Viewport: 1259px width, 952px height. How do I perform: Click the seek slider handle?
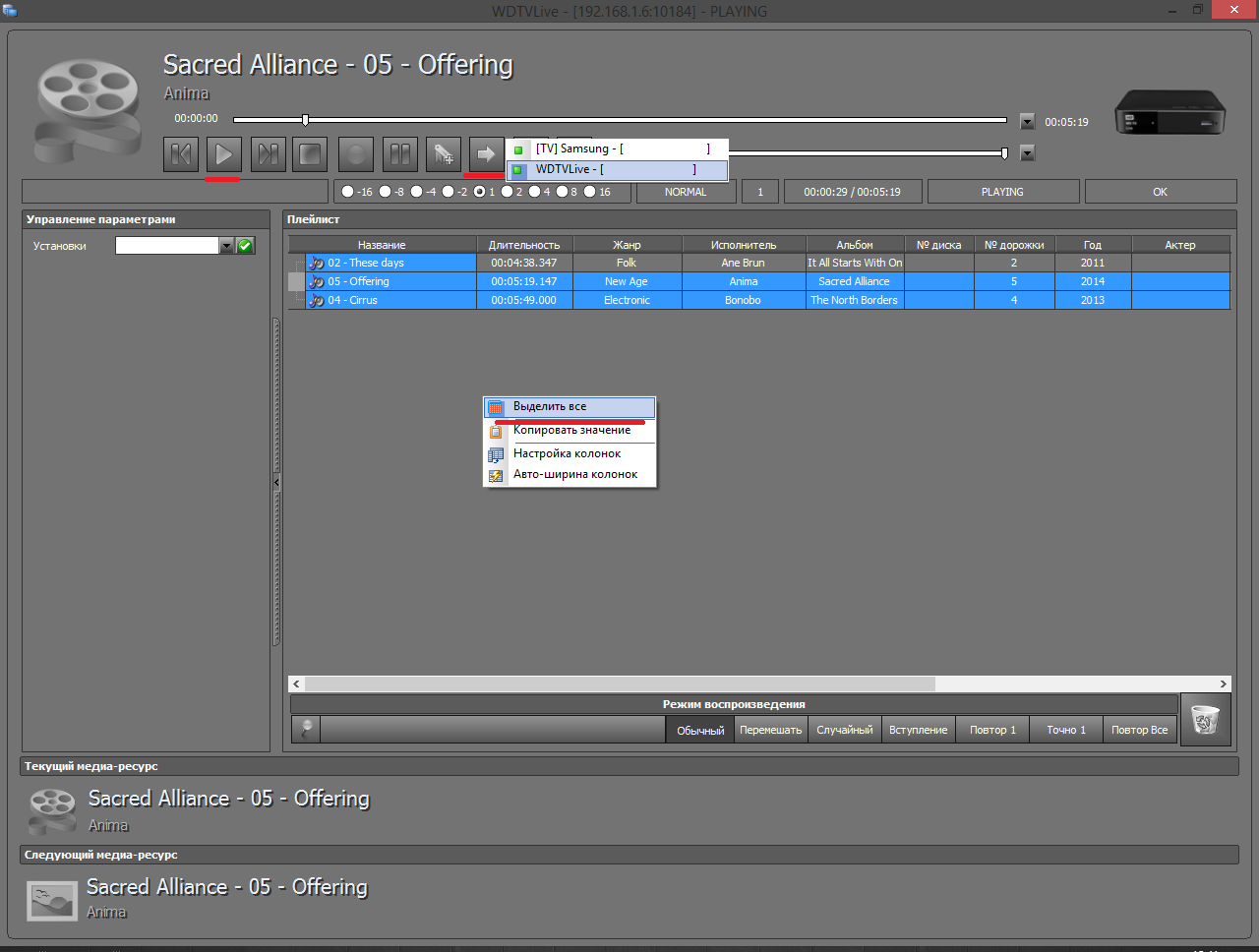pyautogui.click(x=305, y=120)
